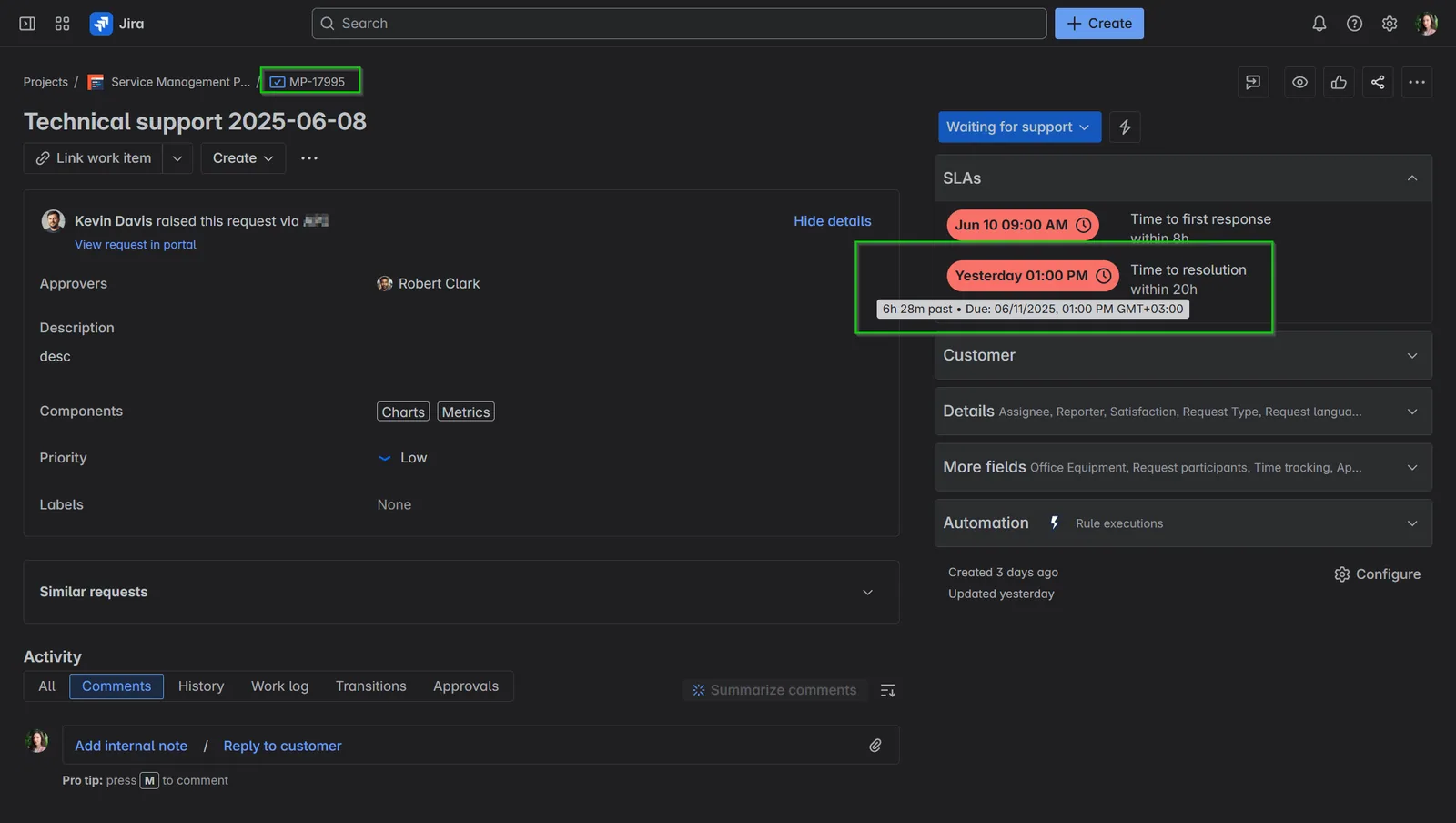This screenshot has width=1456, height=823.
Task: Open the app switcher grid icon
Action: [62, 24]
